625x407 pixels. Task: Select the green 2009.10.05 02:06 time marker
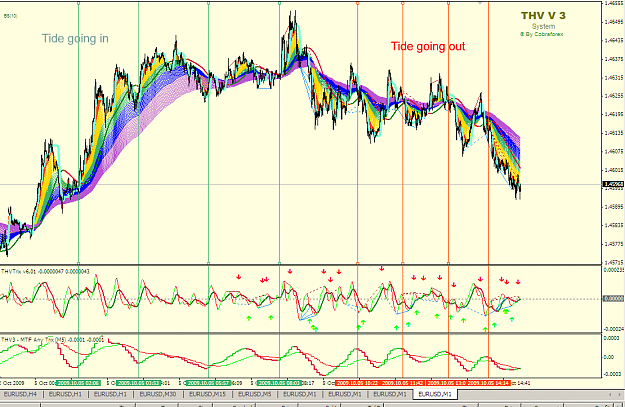coord(78,383)
